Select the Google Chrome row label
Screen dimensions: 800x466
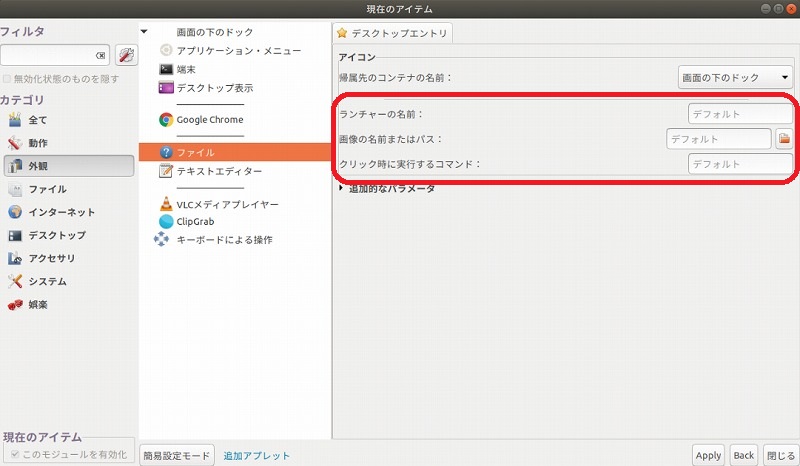(210, 119)
